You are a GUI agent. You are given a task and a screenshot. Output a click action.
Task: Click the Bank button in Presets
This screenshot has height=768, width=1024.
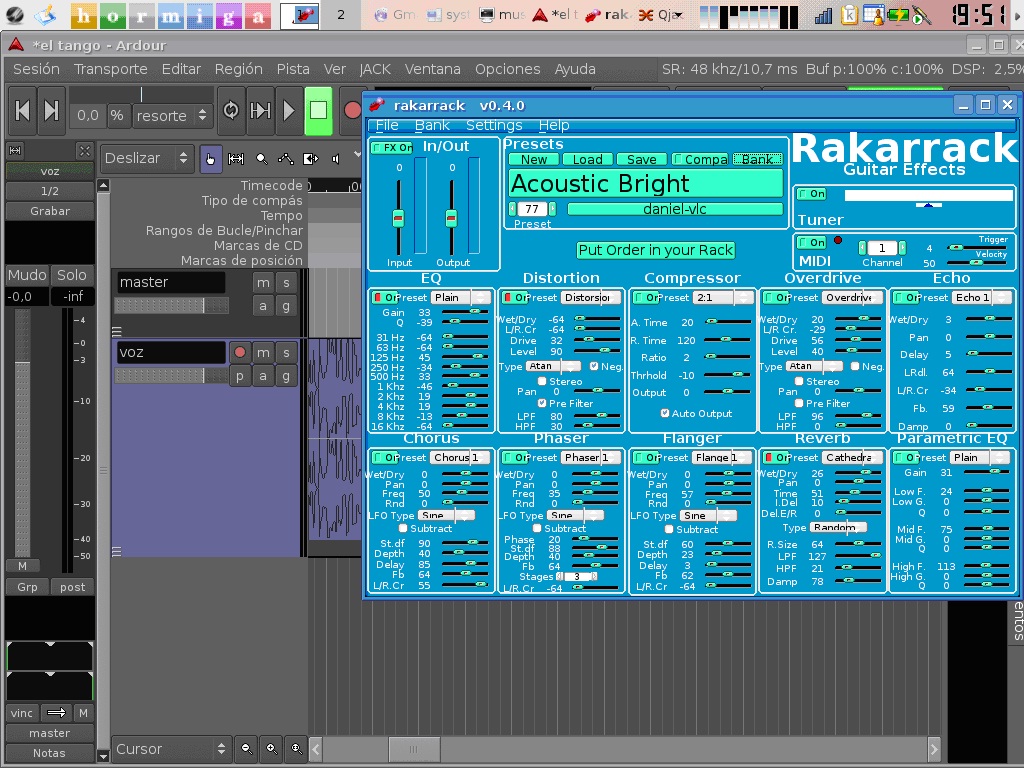pyautogui.click(x=757, y=159)
